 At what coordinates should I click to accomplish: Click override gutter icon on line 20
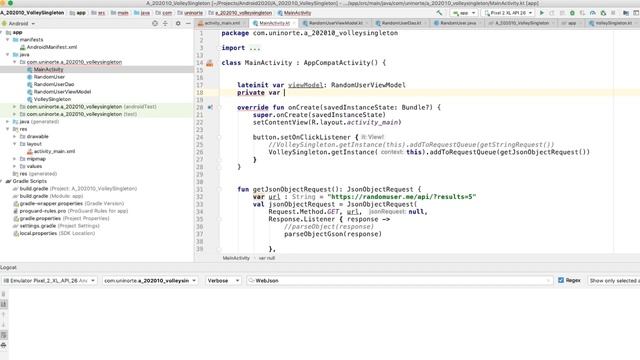[x=210, y=107]
